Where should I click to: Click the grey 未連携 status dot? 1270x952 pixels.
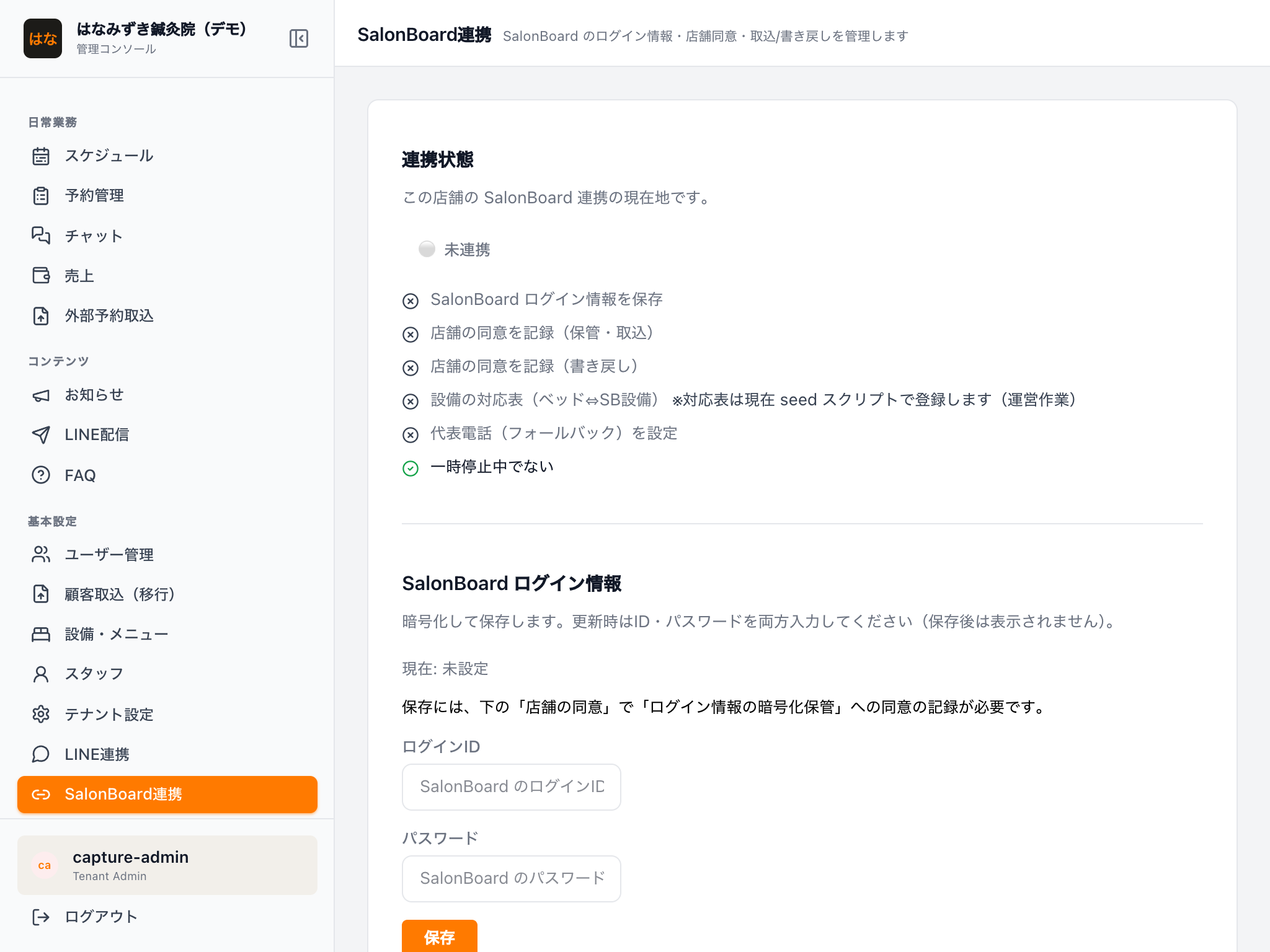(x=427, y=249)
